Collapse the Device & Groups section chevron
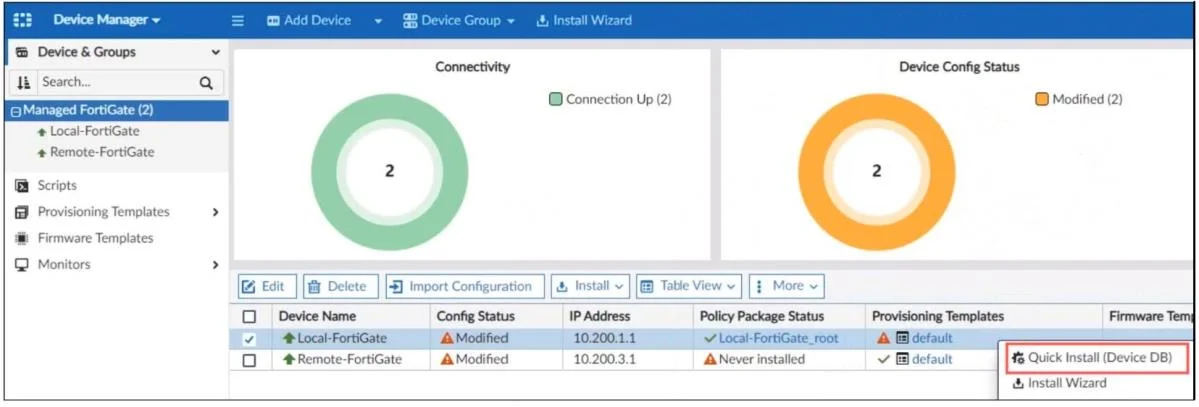Viewport: 1199px width, 407px height. (216, 52)
